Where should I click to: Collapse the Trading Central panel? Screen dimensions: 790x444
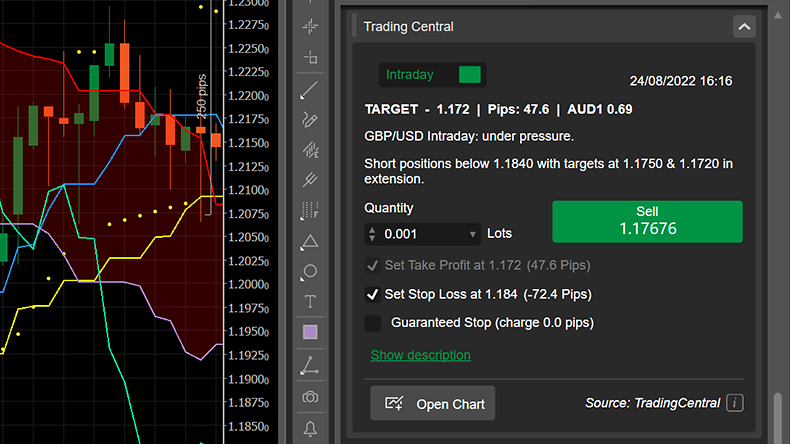pyautogui.click(x=744, y=27)
